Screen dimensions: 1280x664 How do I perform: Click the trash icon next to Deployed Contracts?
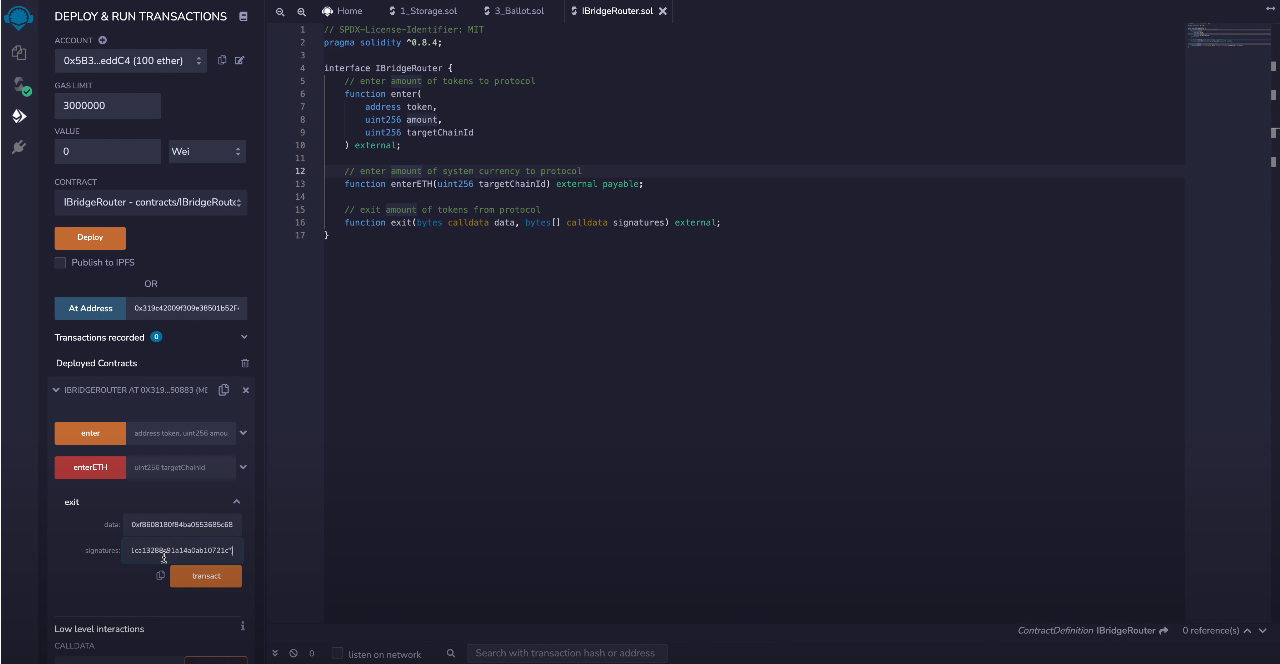coord(245,363)
